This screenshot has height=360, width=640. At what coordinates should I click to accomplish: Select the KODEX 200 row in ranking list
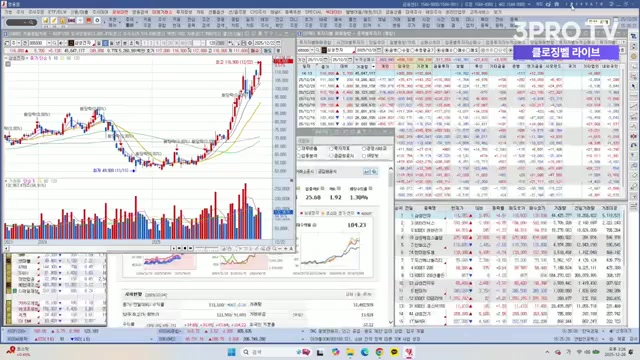coord(509,268)
